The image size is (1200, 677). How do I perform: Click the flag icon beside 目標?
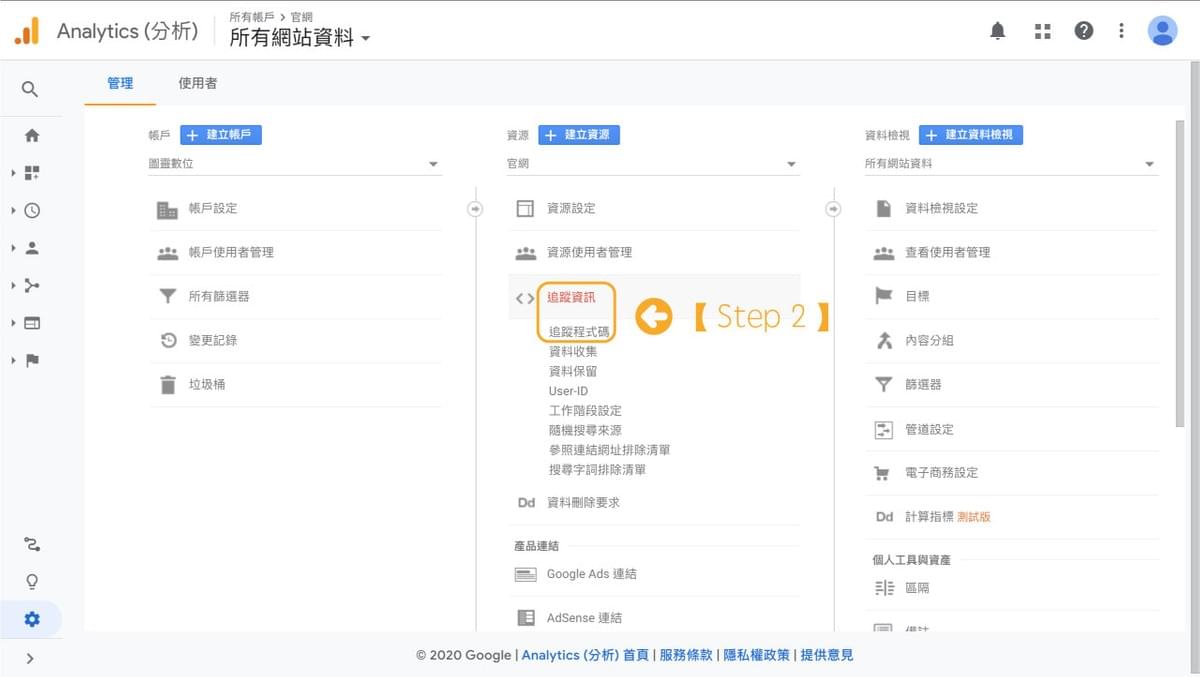(883, 296)
